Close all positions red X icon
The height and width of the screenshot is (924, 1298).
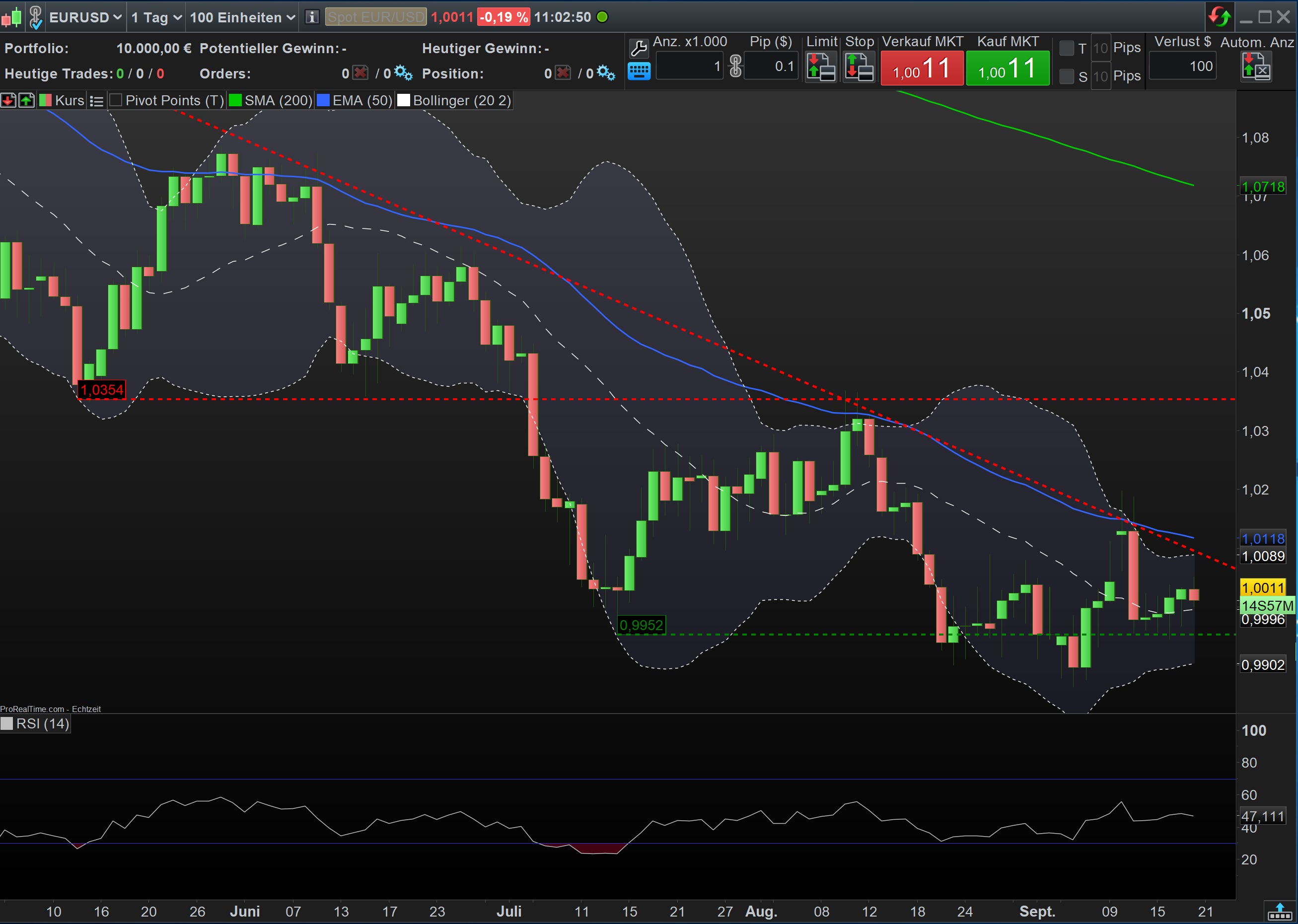tap(563, 73)
